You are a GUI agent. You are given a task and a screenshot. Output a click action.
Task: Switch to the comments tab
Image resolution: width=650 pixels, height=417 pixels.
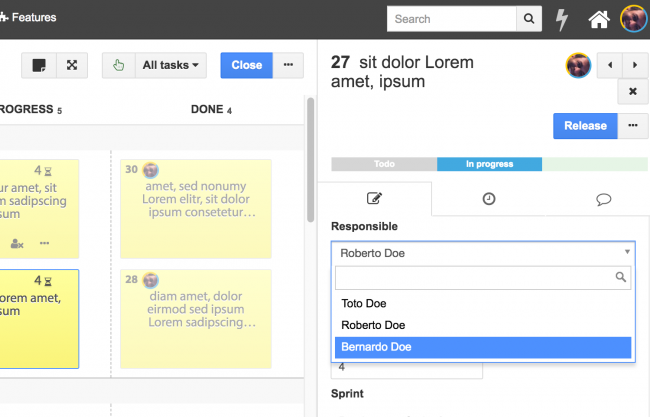(x=603, y=199)
